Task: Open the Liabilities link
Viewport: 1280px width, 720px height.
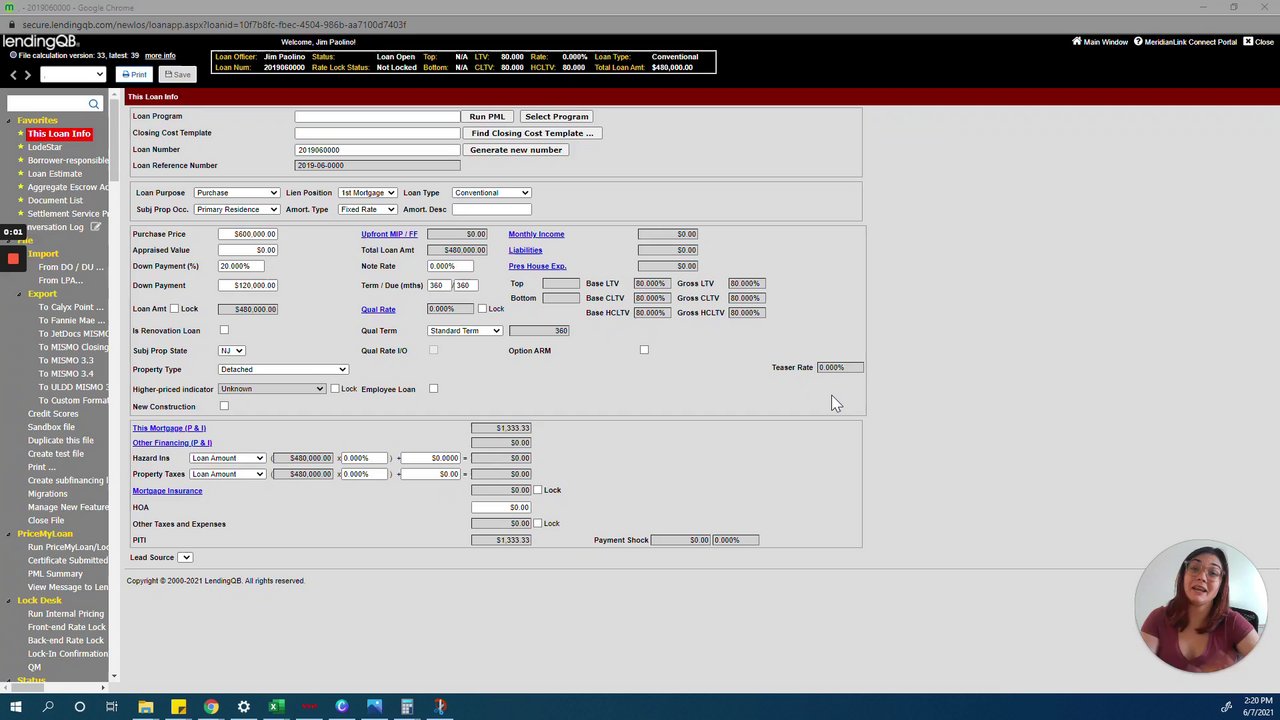Action: (525, 250)
